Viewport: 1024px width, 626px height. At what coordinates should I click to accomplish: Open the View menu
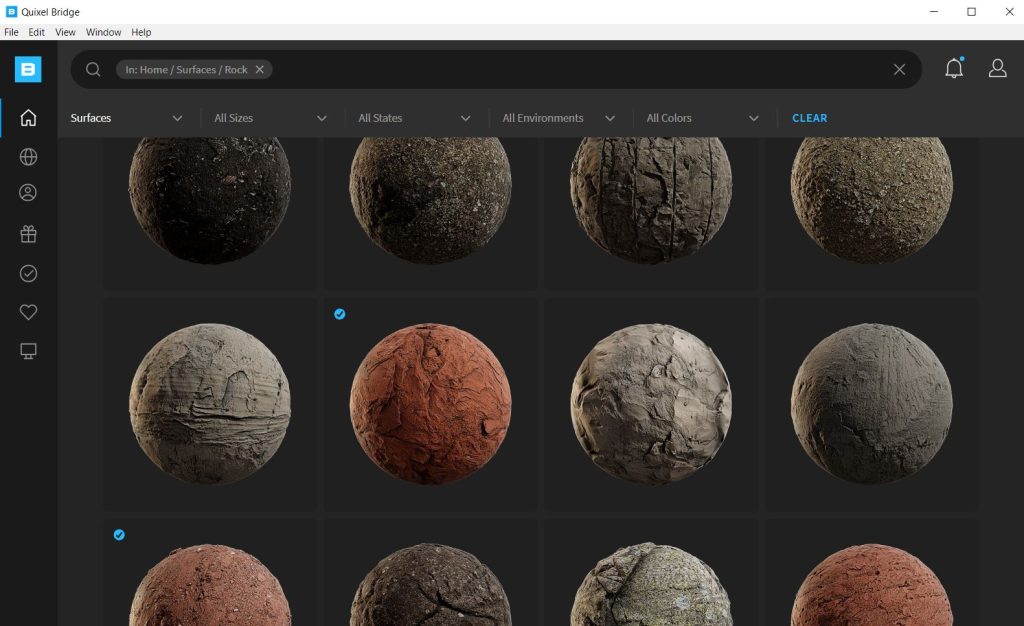pos(65,32)
